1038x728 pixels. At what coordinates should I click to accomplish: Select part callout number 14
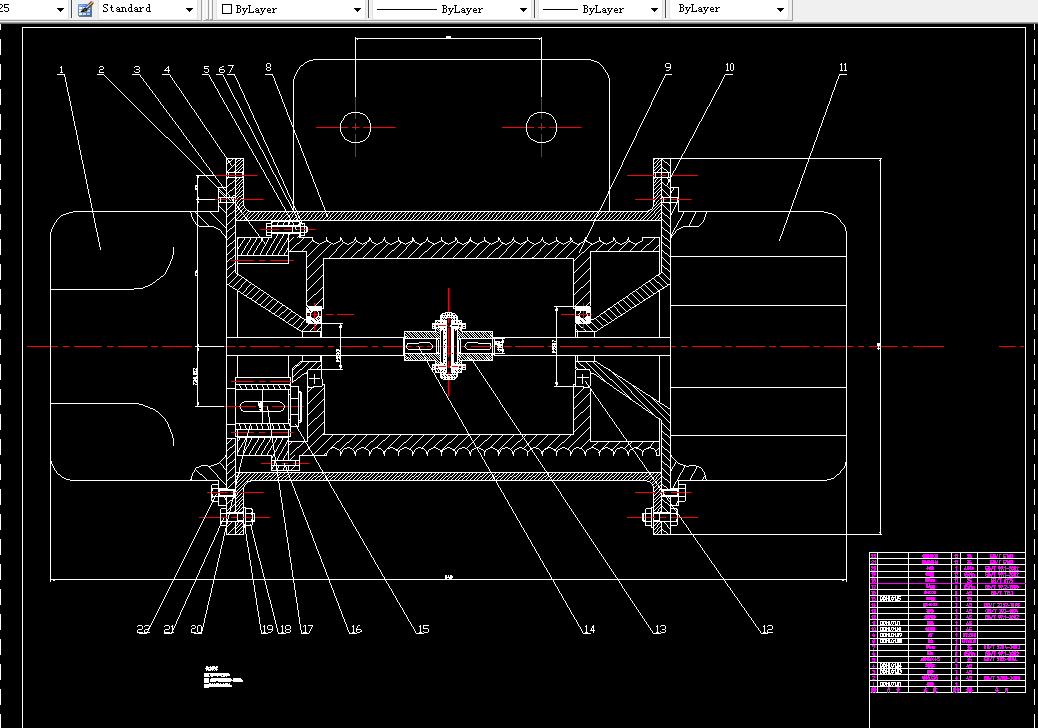pyautogui.click(x=589, y=629)
